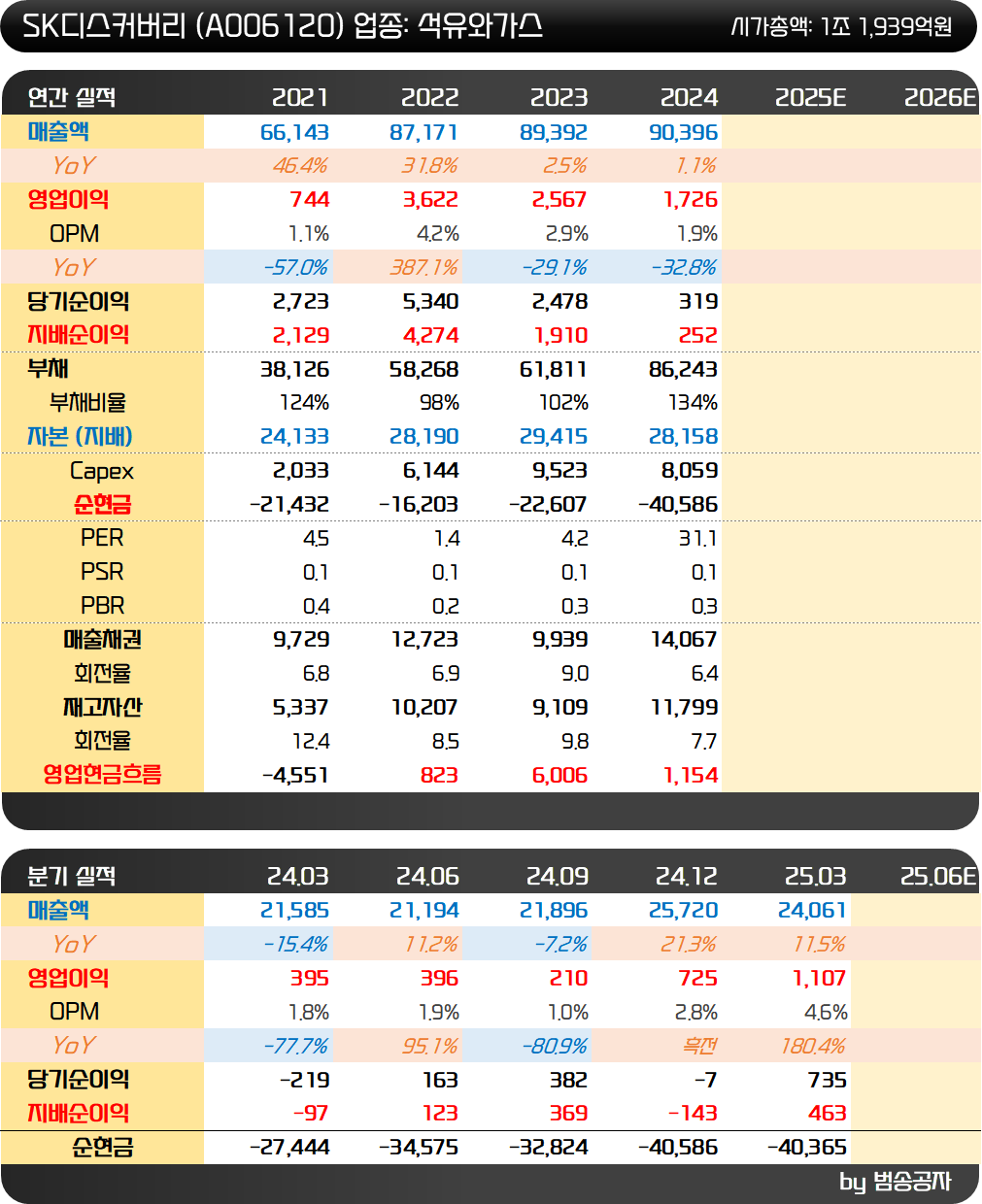The image size is (982, 1204).
Task: Click the 2024 net cash -40,586 annual
Action: coord(678,505)
